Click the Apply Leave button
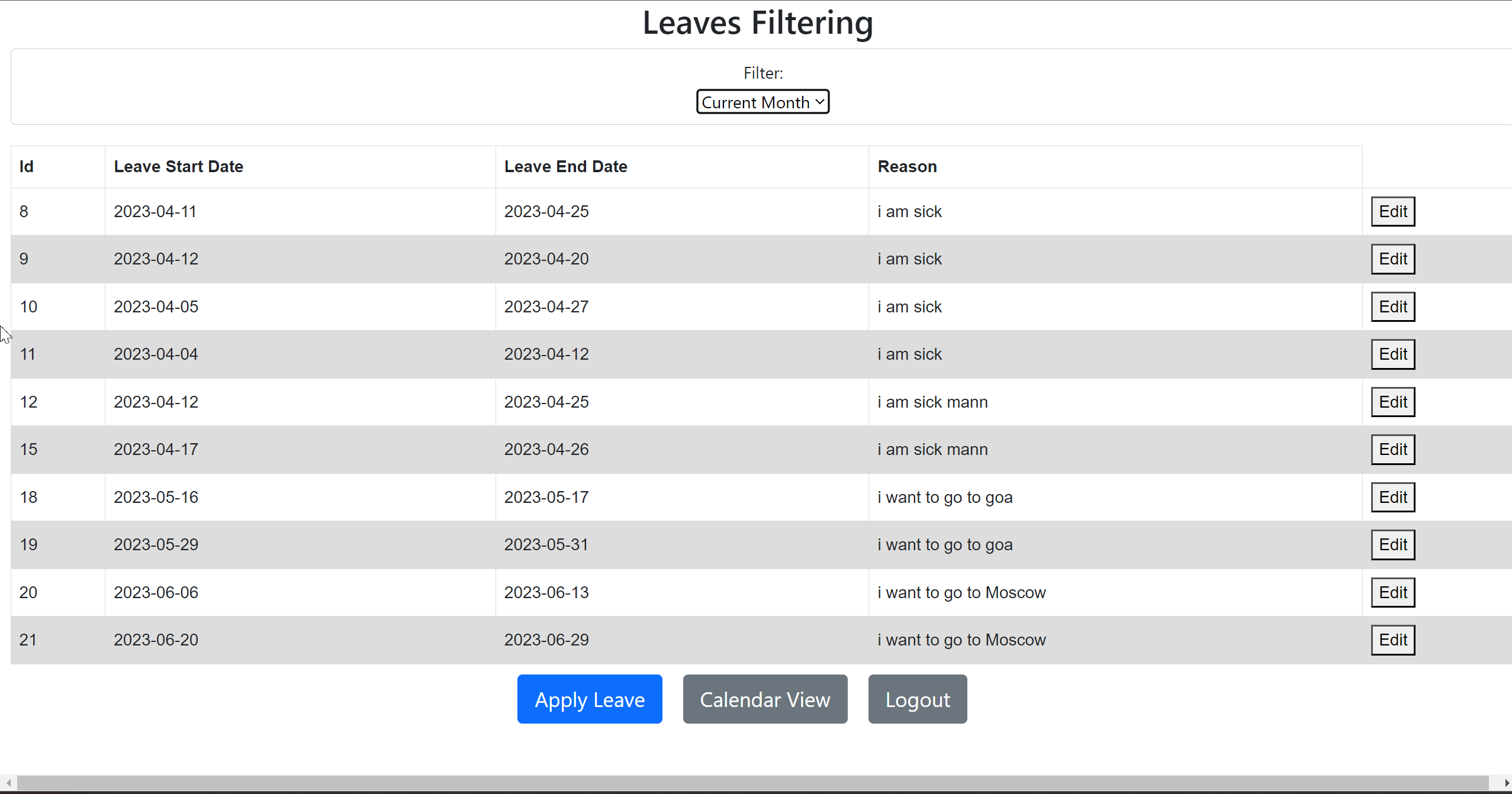The image size is (1512, 794). click(589, 699)
